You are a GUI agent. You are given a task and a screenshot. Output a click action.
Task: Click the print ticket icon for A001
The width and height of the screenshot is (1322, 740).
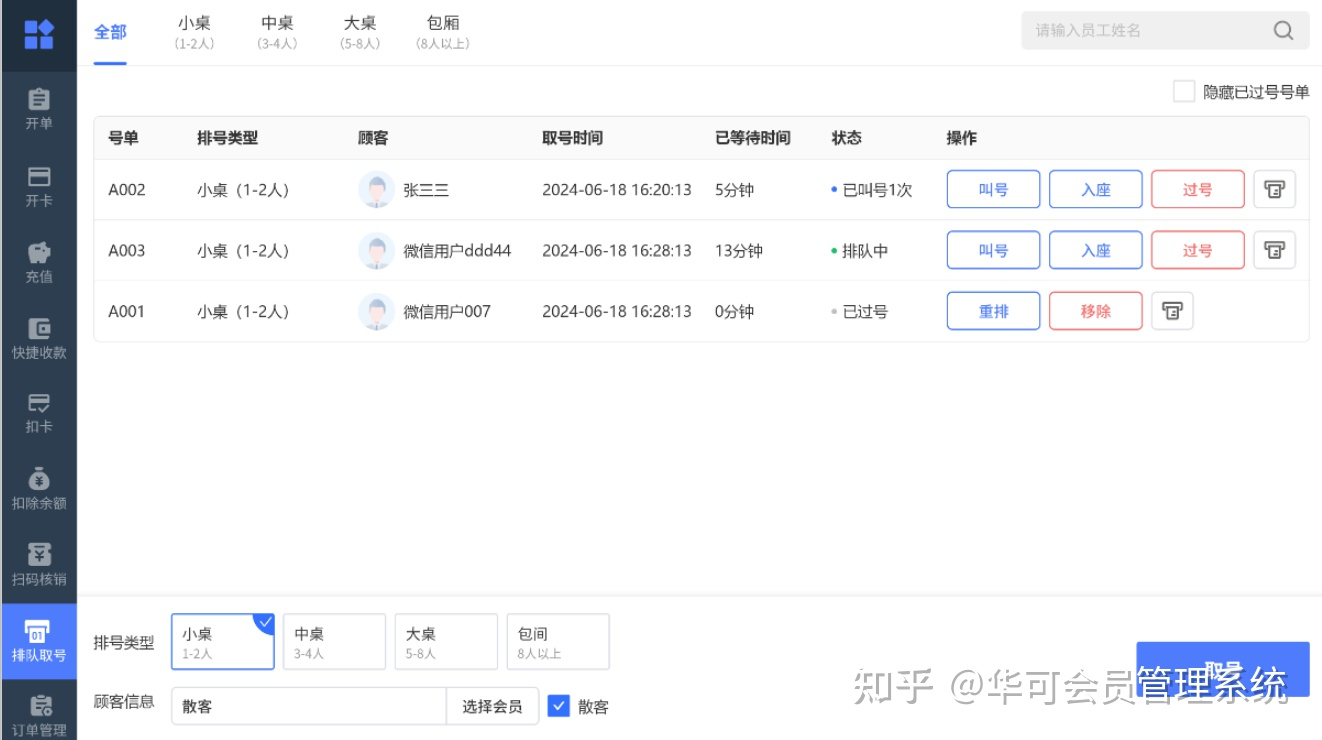[x=1172, y=311]
